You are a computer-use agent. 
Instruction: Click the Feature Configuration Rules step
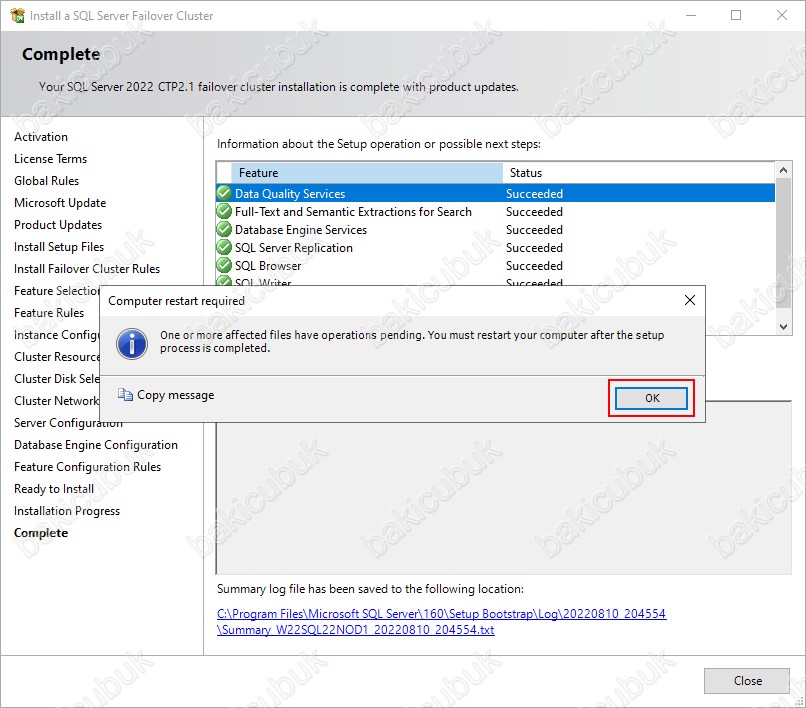[87, 467]
